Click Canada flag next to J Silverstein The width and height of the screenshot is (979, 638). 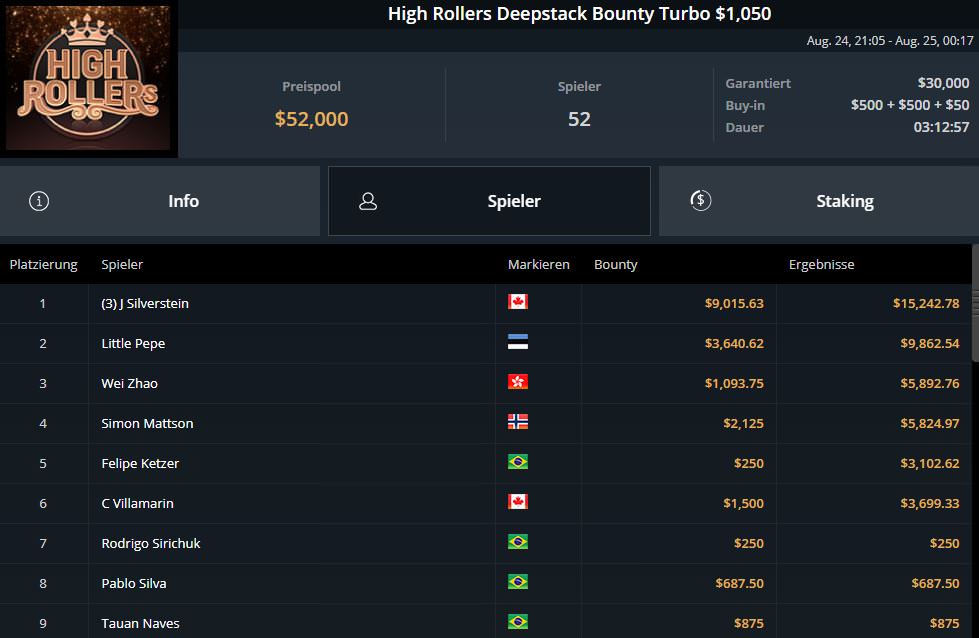click(x=517, y=302)
